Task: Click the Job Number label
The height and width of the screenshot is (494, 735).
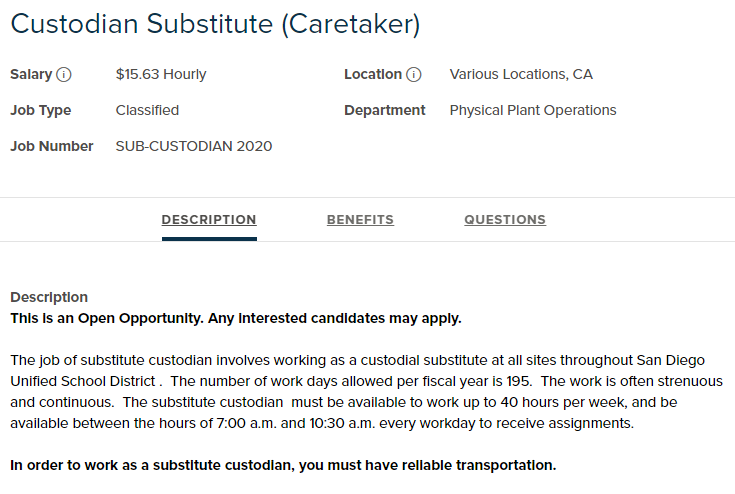Action: click(x=52, y=147)
